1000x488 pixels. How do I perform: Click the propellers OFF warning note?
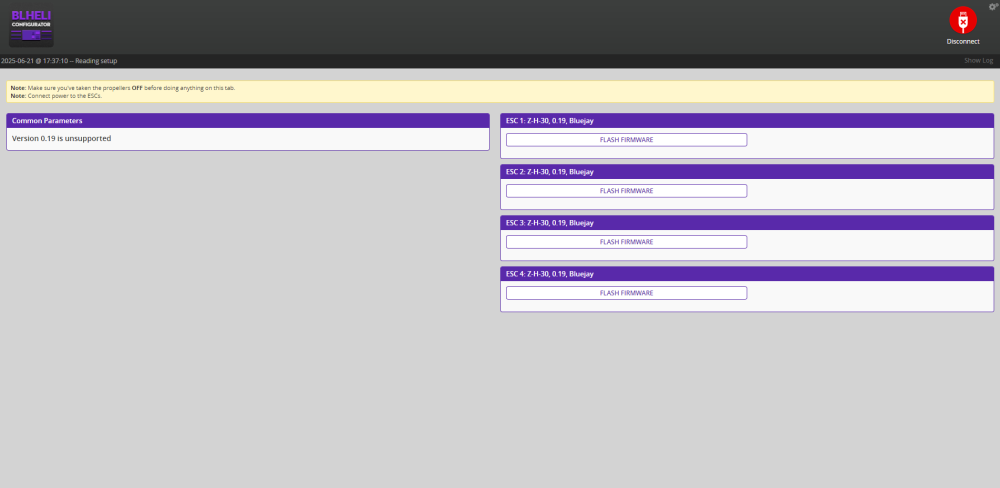123,88
